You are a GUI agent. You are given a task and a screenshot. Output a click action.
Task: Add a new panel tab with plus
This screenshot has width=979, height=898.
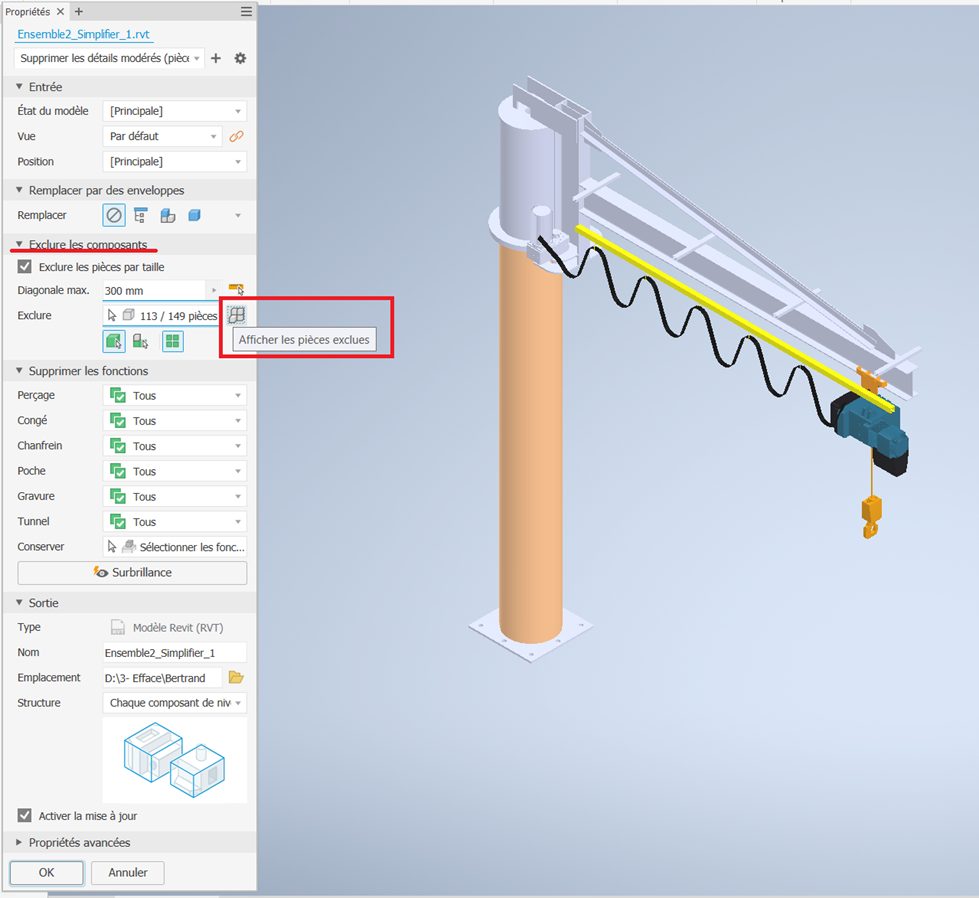[79, 11]
